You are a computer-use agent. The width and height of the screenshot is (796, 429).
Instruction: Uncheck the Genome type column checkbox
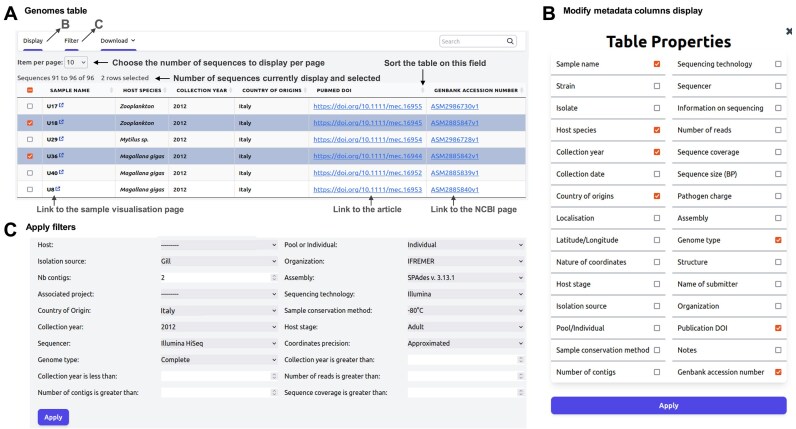(778, 240)
